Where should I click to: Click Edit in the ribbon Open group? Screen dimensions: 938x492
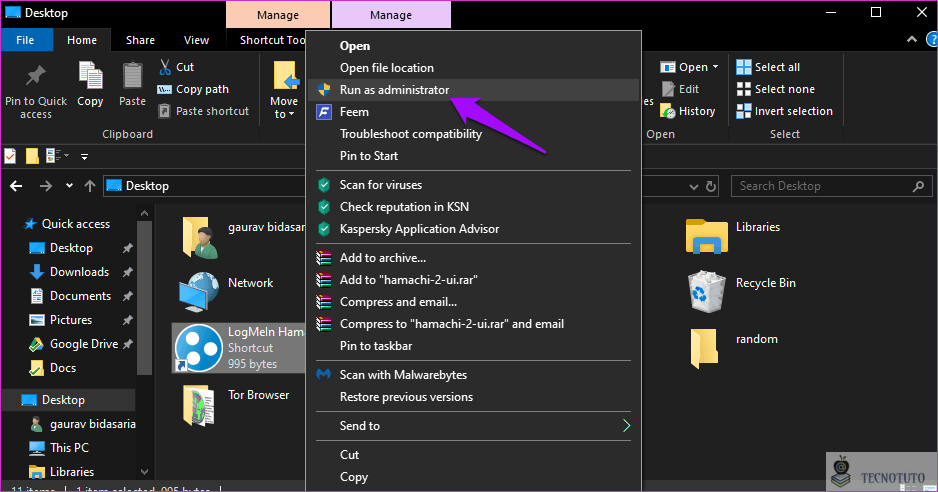point(681,89)
